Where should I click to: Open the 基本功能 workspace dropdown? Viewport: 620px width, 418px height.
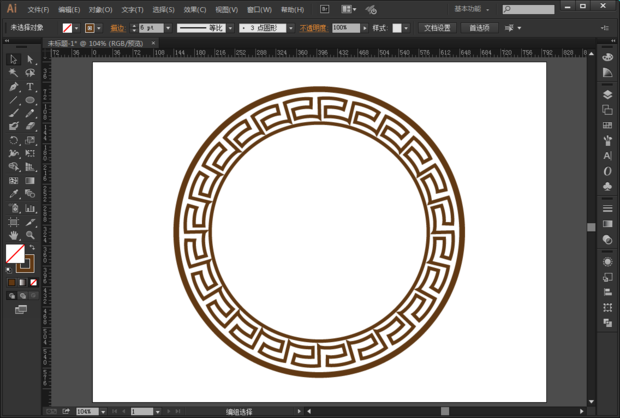tap(474, 9)
